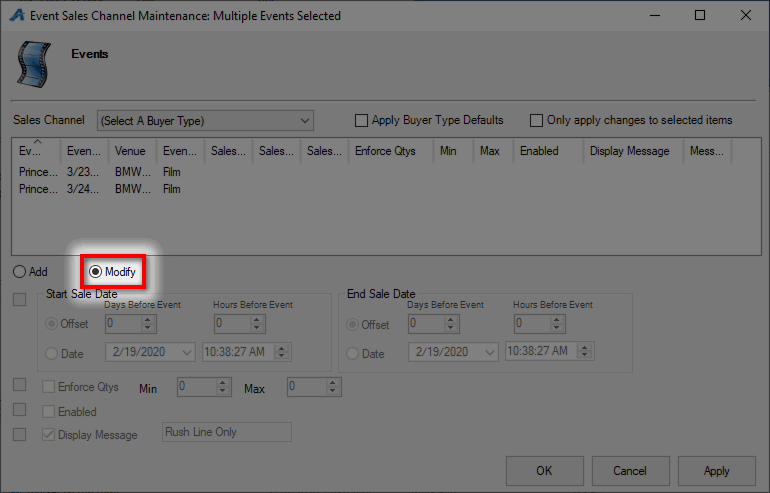Tick the apply checkbox left of Enforce Qtys
This screenshot has width=770, height=493.
20,385
